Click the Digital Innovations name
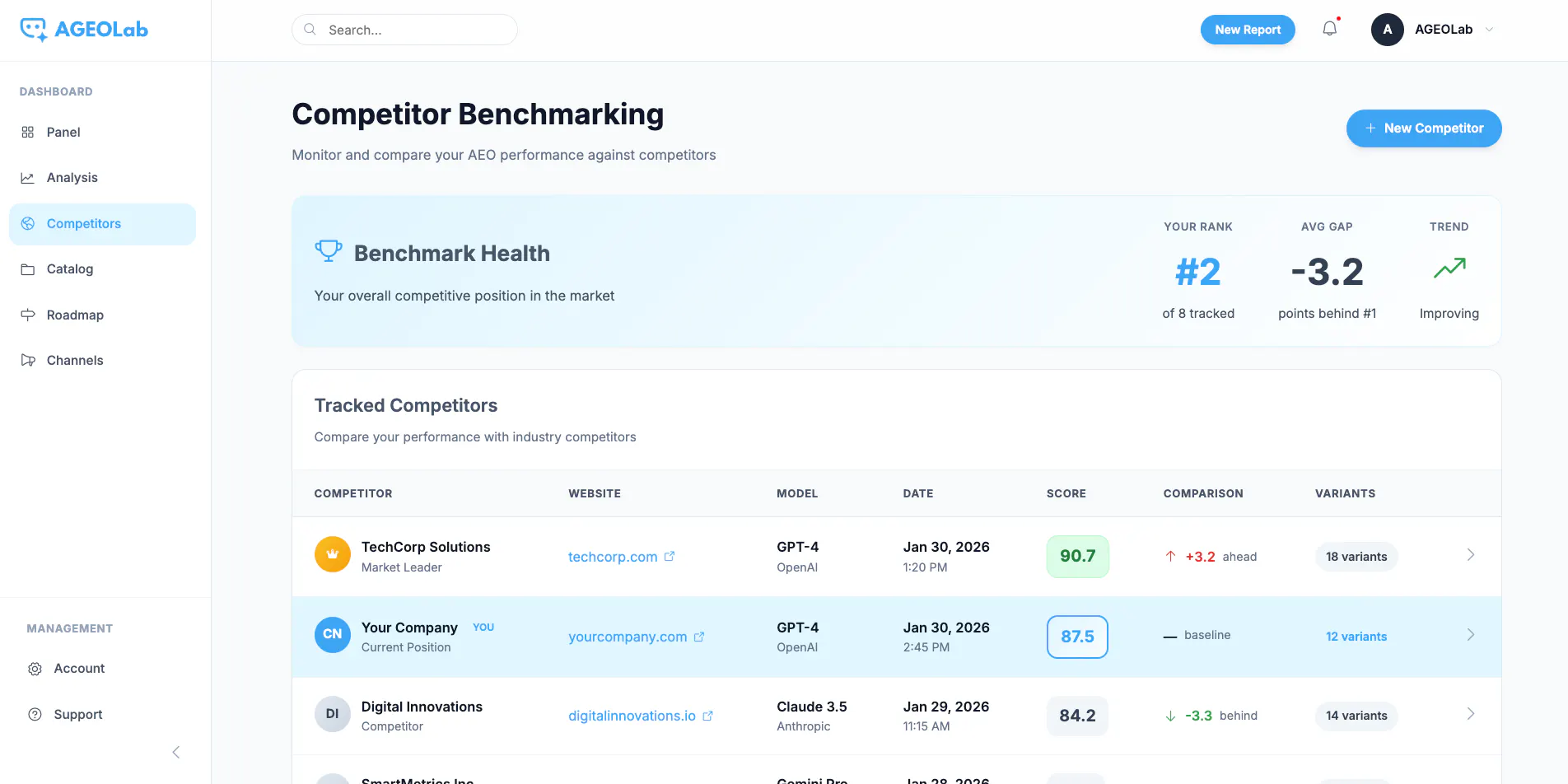 pos(422,707)
